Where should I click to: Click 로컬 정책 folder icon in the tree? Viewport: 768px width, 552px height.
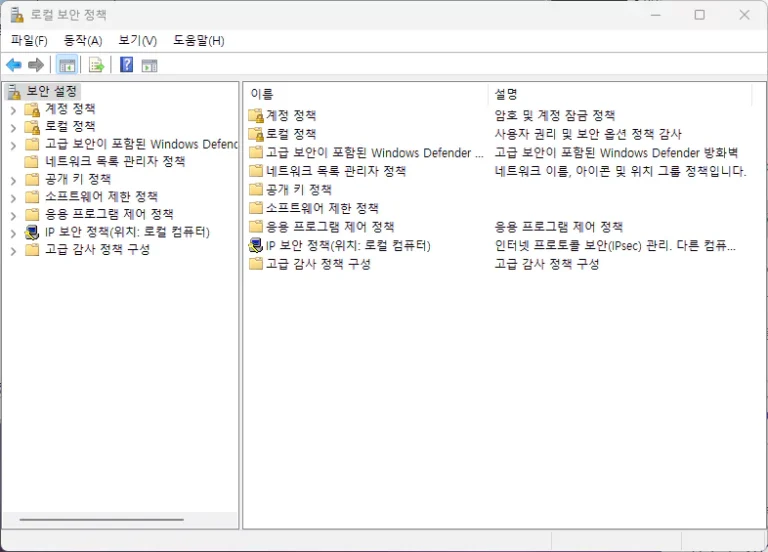32,126
